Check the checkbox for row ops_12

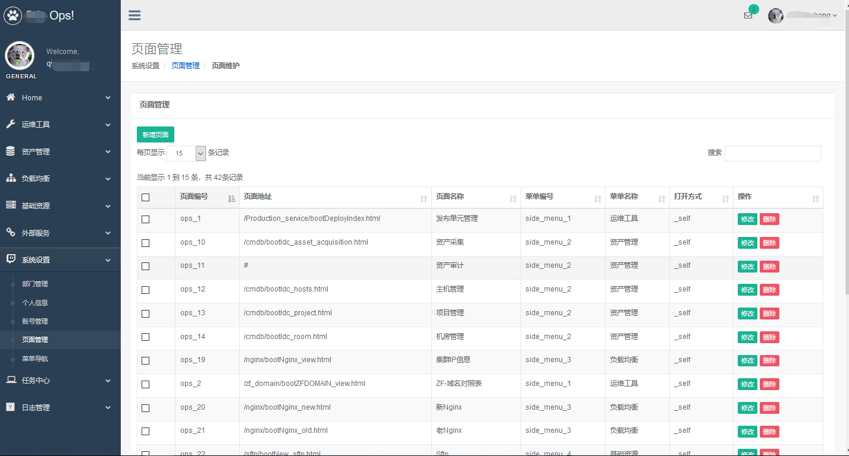(x=146, y=290)
